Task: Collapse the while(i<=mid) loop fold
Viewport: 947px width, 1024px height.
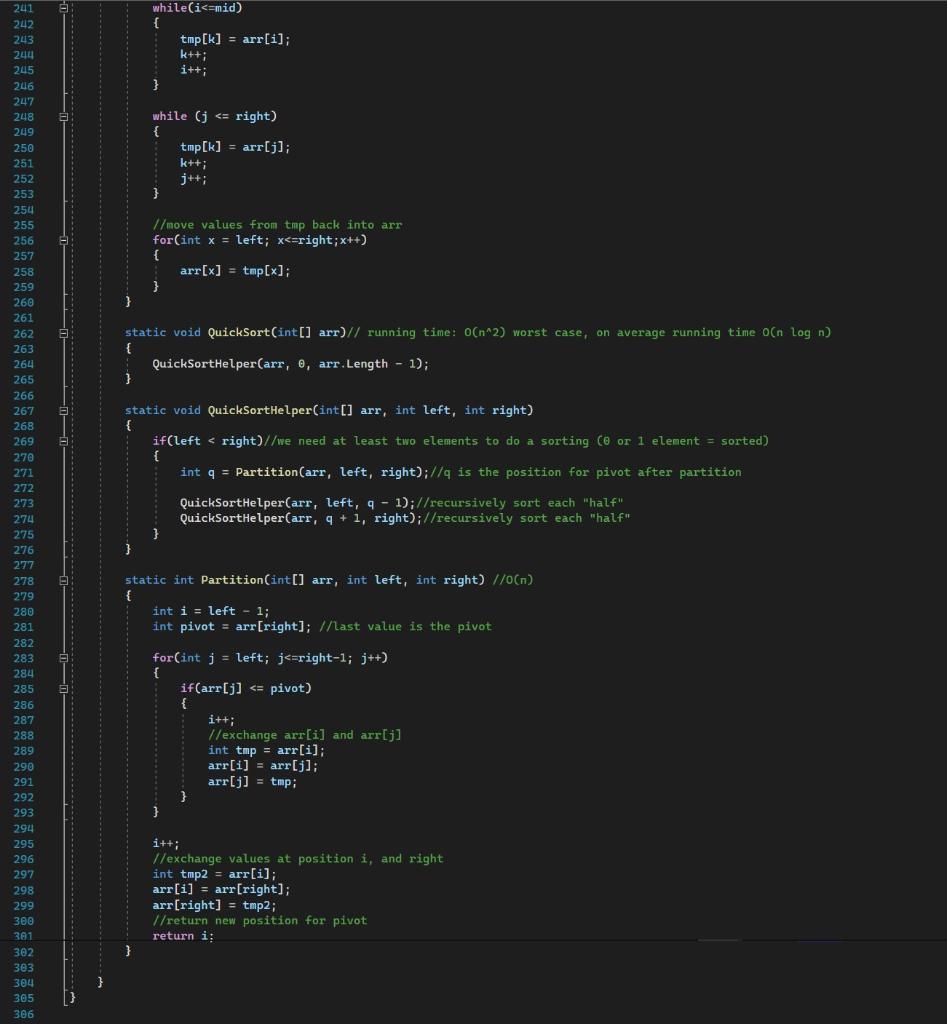Action: click(63, 8)
